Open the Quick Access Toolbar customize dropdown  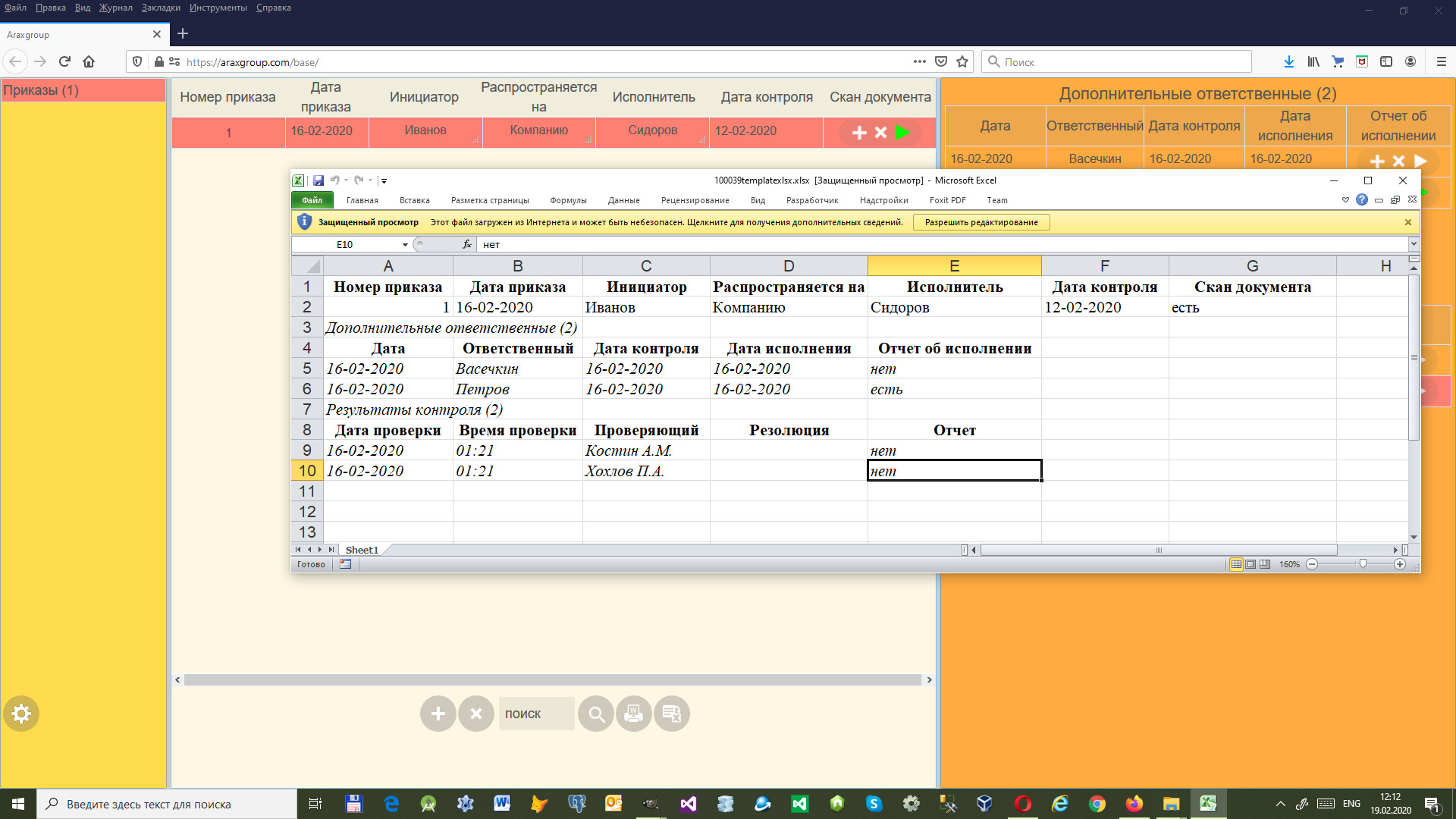tap(384, 180)
